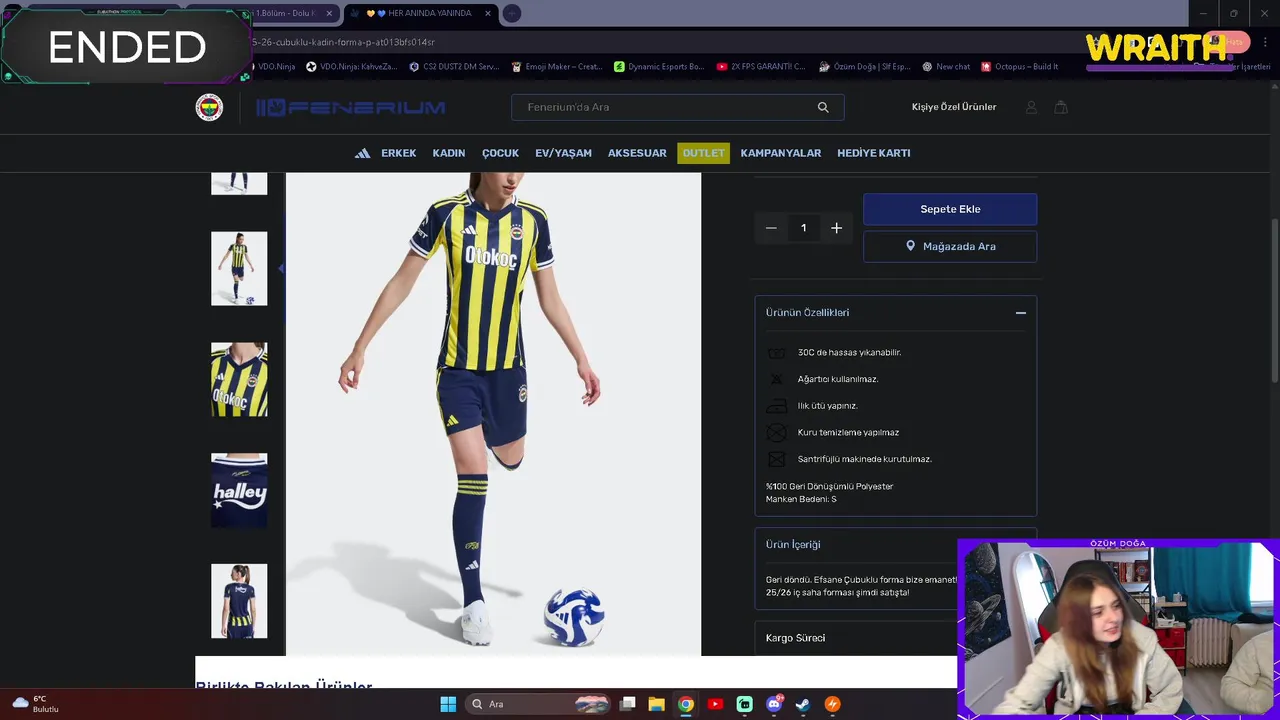Click the main product image
1280x720 pixels.
coord(493,414)
